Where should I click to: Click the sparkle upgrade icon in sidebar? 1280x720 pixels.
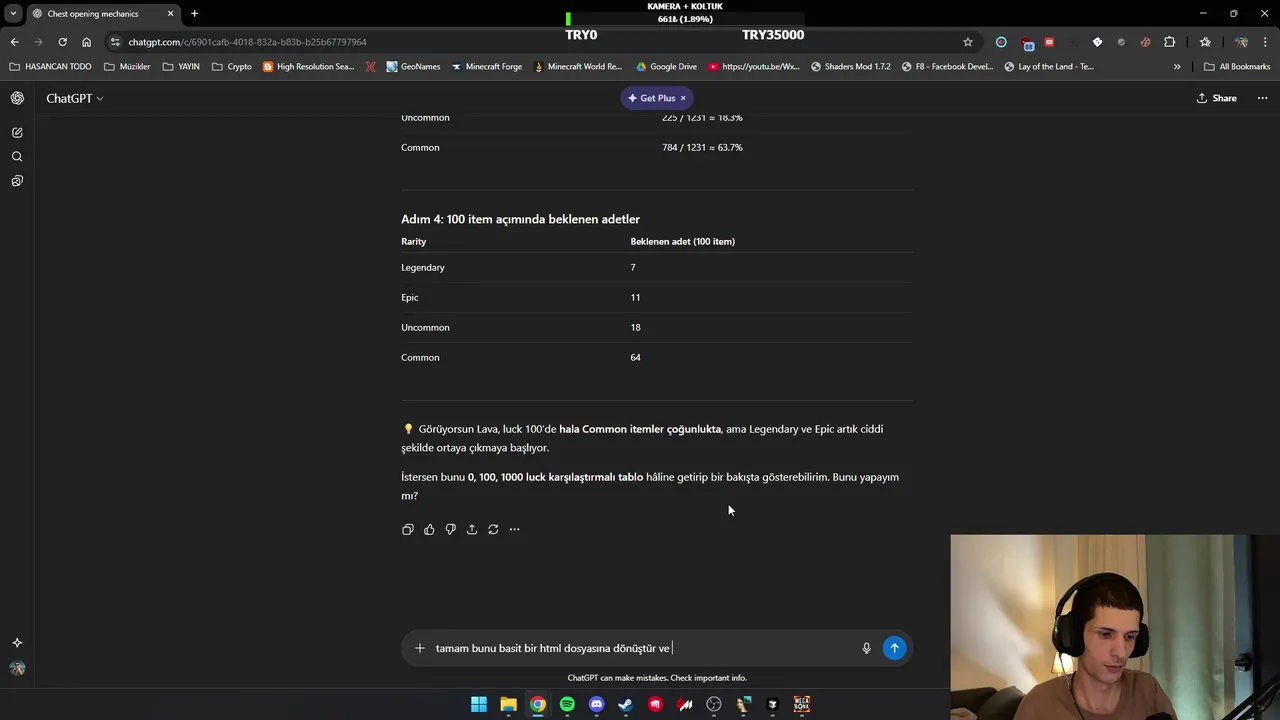[x=17, y=643]
